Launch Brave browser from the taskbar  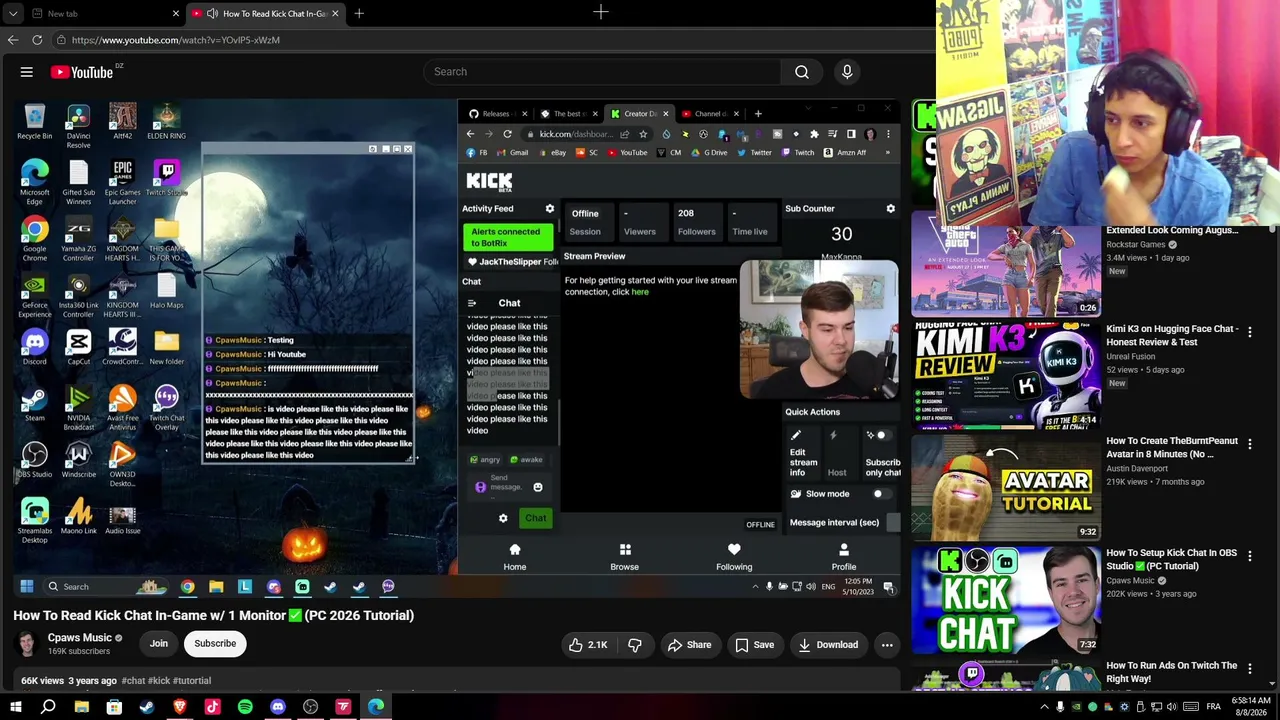click(x=180, y=707)
